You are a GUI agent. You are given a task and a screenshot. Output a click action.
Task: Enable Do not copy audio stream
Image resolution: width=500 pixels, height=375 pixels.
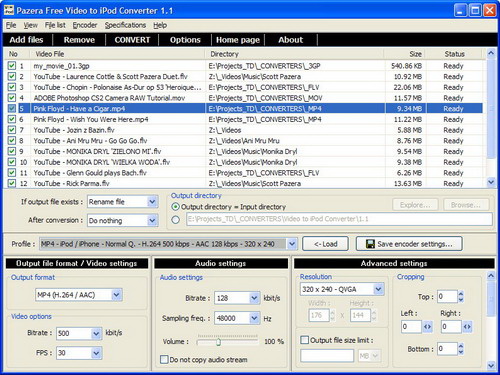pyautogui.click(x=164, y=359)
